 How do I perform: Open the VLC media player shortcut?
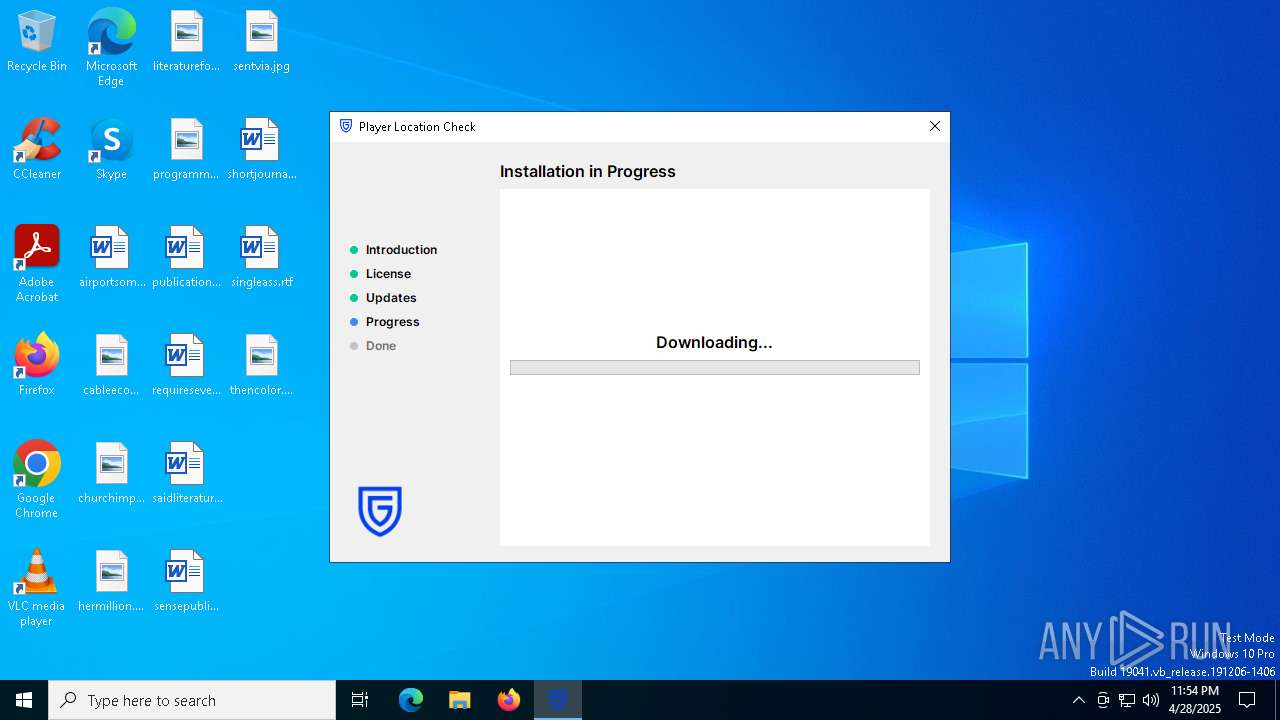click(x=37, y=589)
